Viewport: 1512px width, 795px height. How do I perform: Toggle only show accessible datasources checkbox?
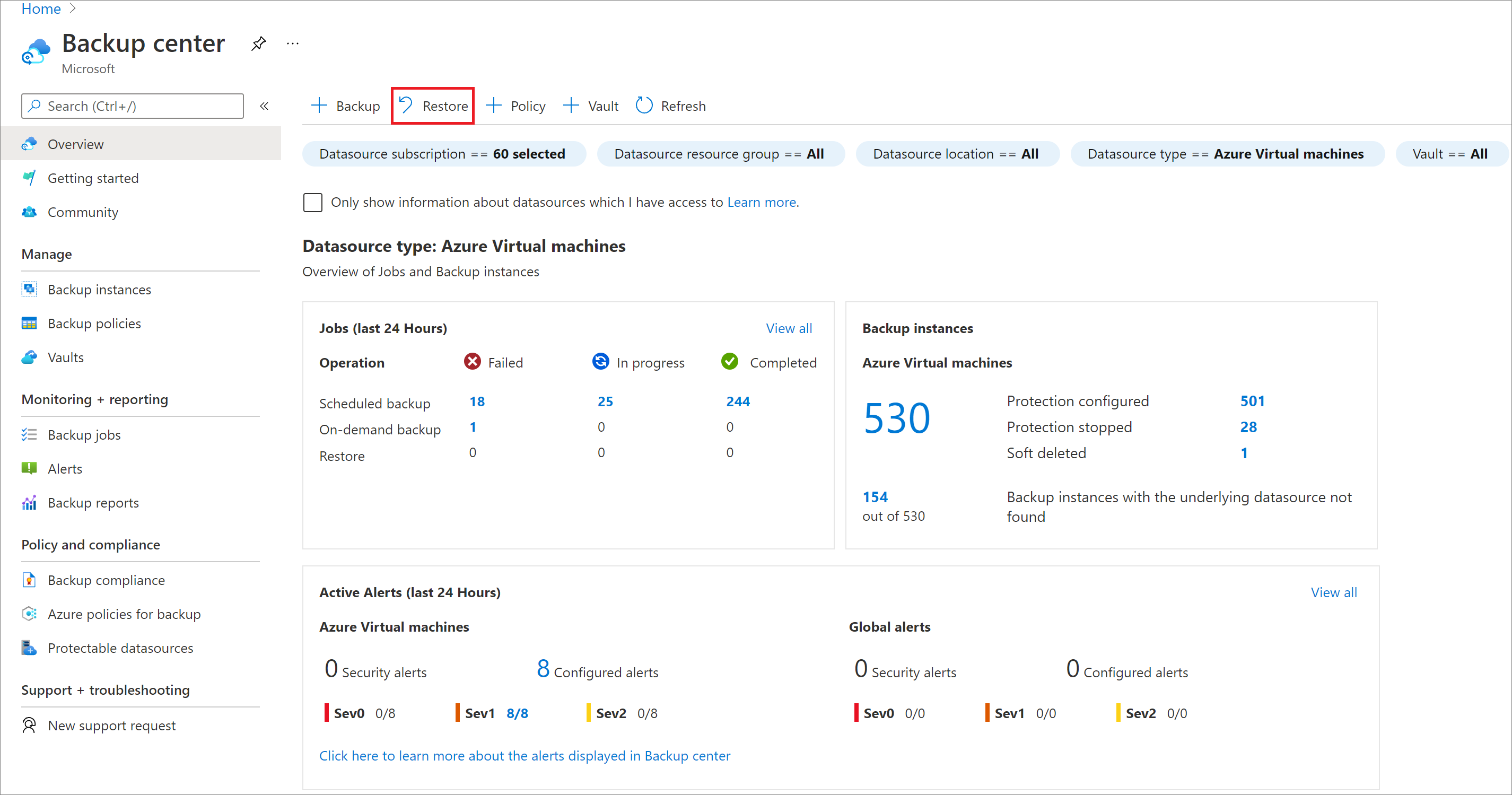(x=312, y=202)
